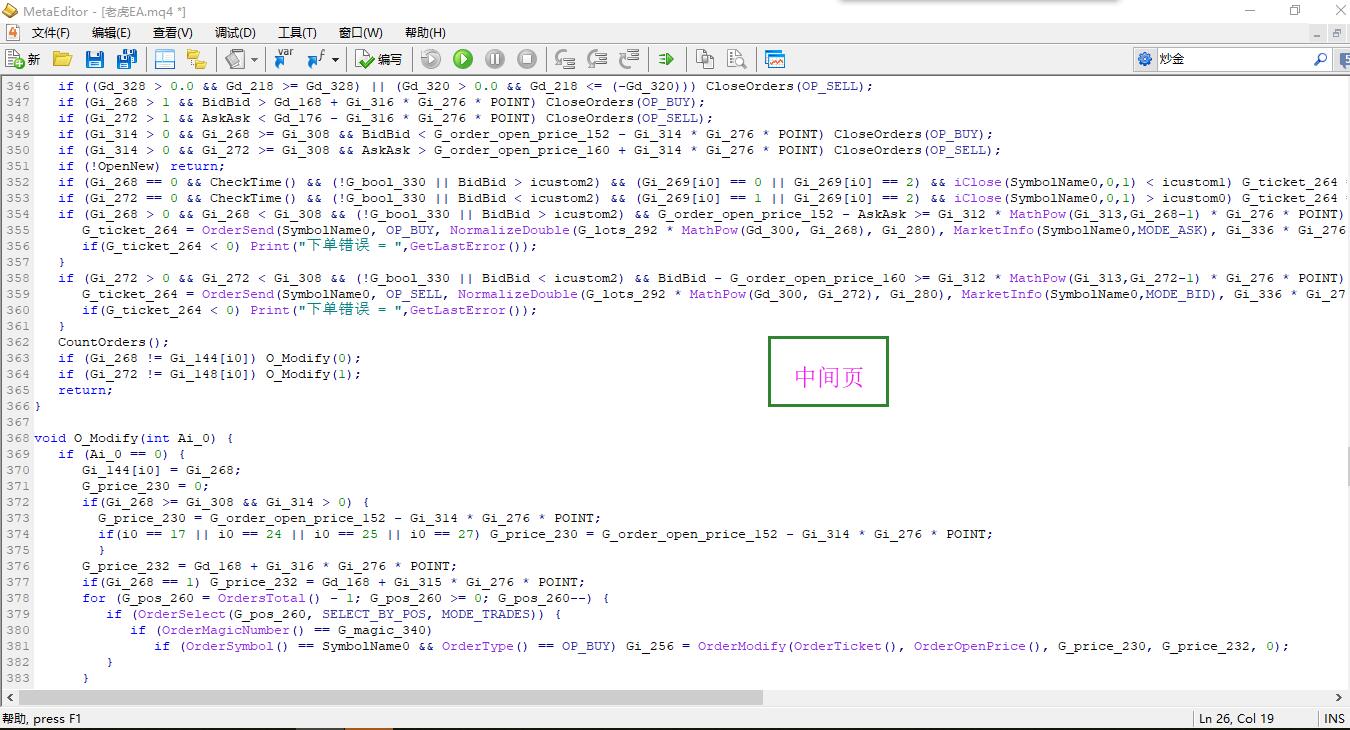Viewport: 1350px width, 730px height.
Task: Run search with magnifier icon
Action: (x=1320, y=59)
